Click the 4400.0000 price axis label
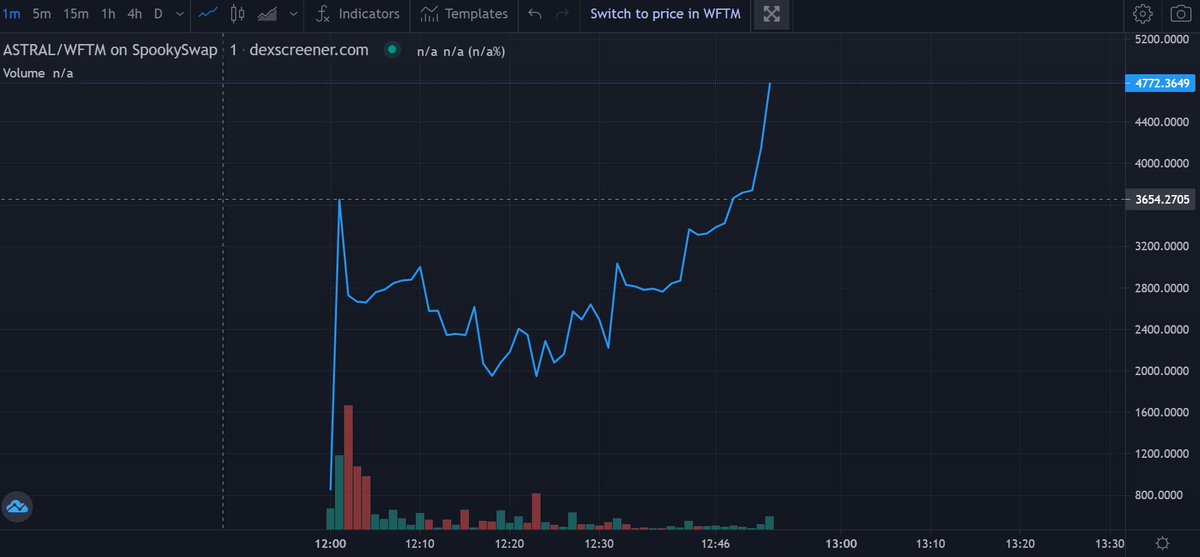1200x557 pixels. [x=1160, y=122]
